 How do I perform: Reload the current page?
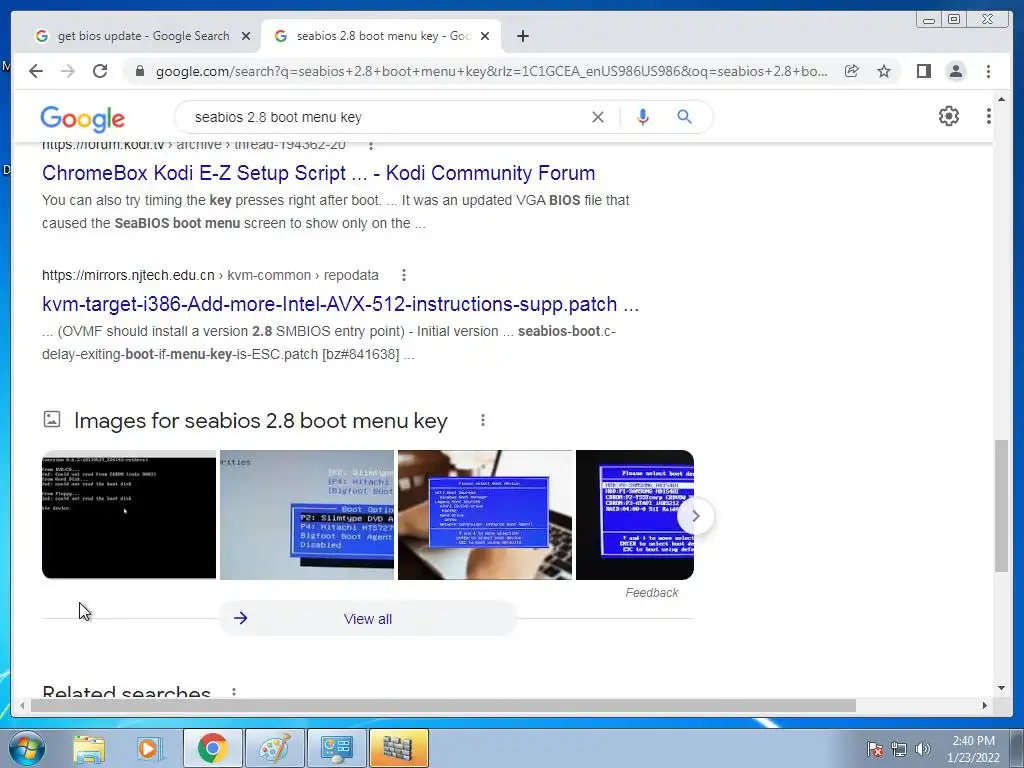point(100,71)
